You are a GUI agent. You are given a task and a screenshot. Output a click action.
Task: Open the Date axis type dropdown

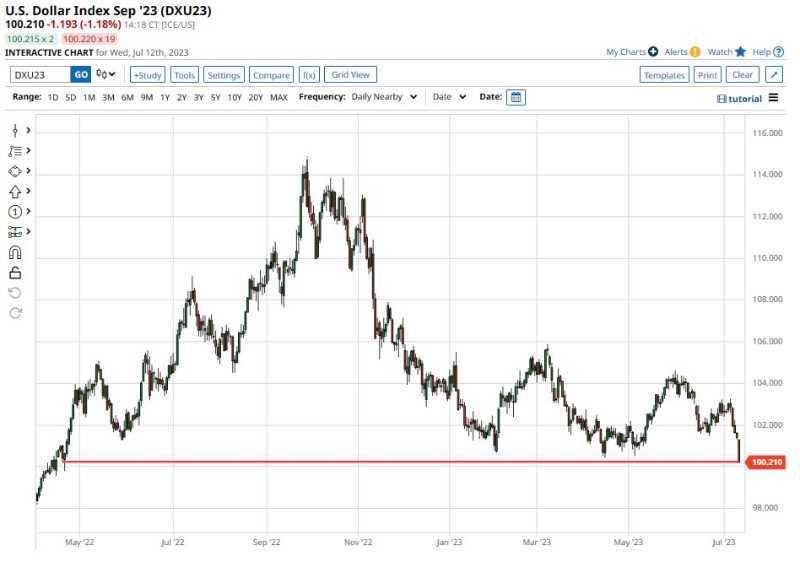(449, 97)
